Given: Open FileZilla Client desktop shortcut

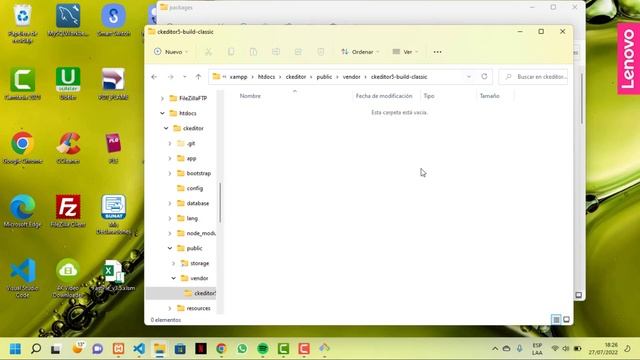Looking at the screenshot, I should 68,211.
